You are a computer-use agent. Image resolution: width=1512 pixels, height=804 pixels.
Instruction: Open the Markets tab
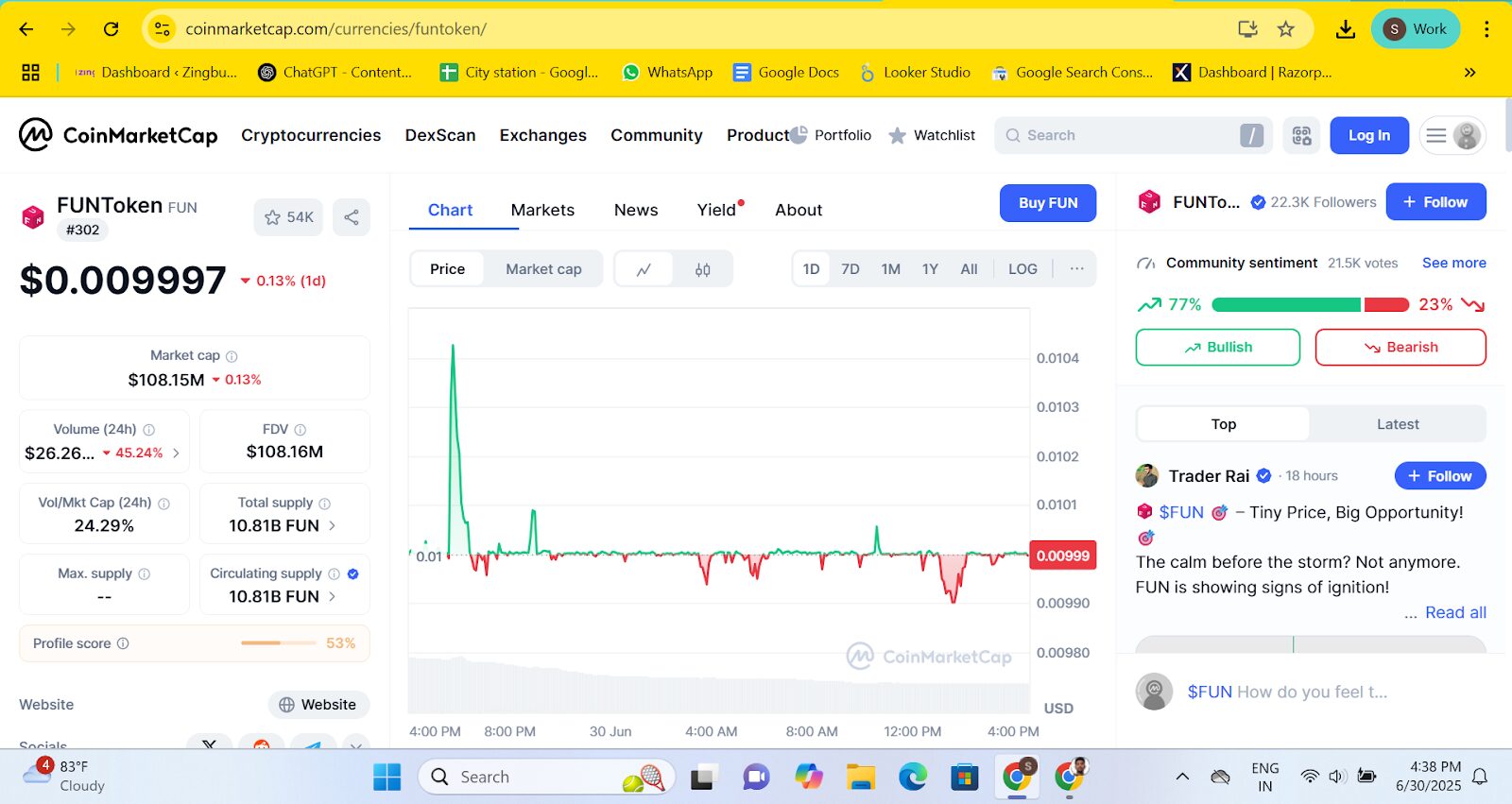pos(542,210)
